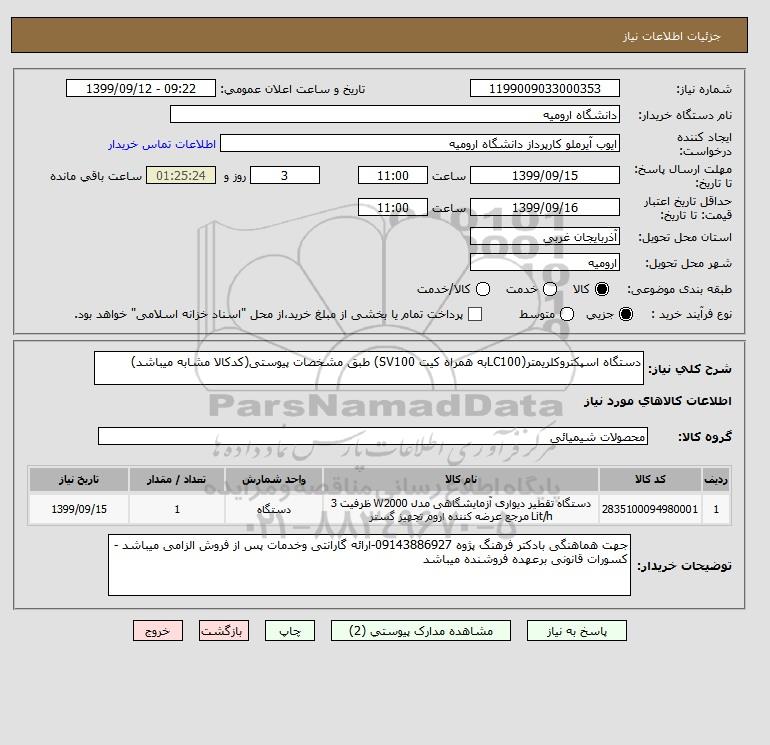The height and width of the screenshot is (745, 770).
Task: Click the خروج exit button
Action: (158, 631)
